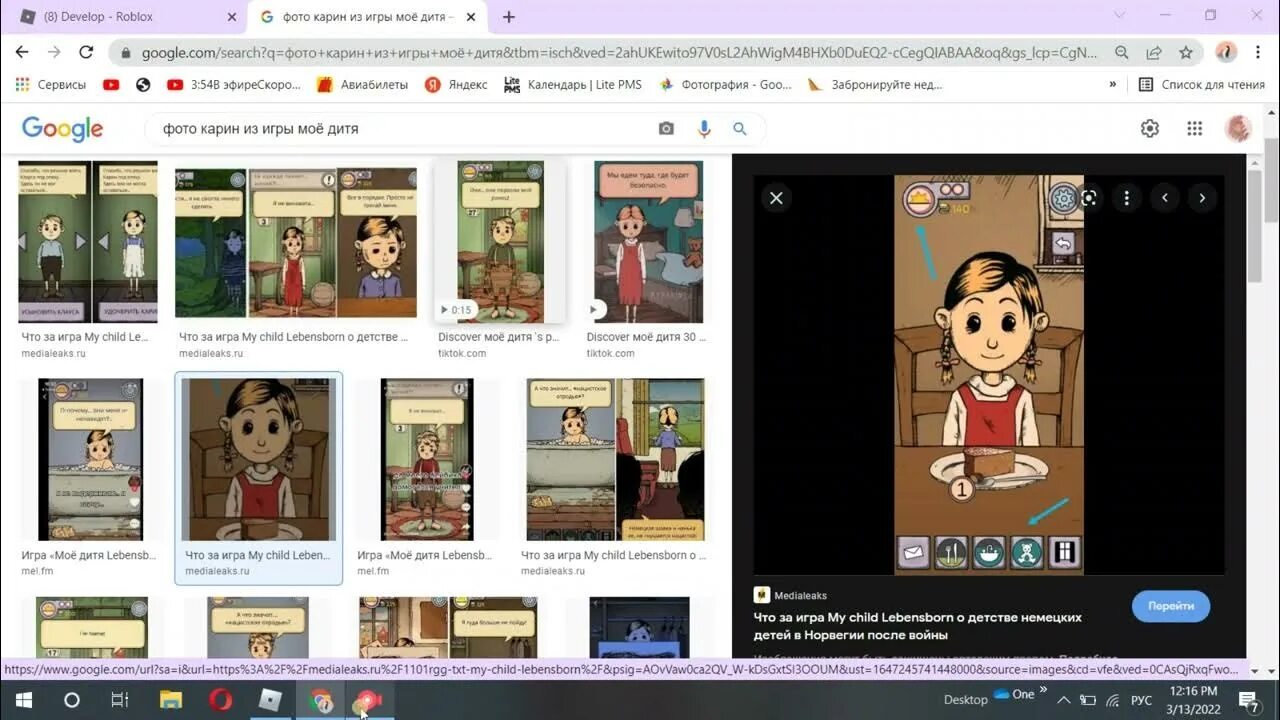Open Список для чтения reading list

1201,85
